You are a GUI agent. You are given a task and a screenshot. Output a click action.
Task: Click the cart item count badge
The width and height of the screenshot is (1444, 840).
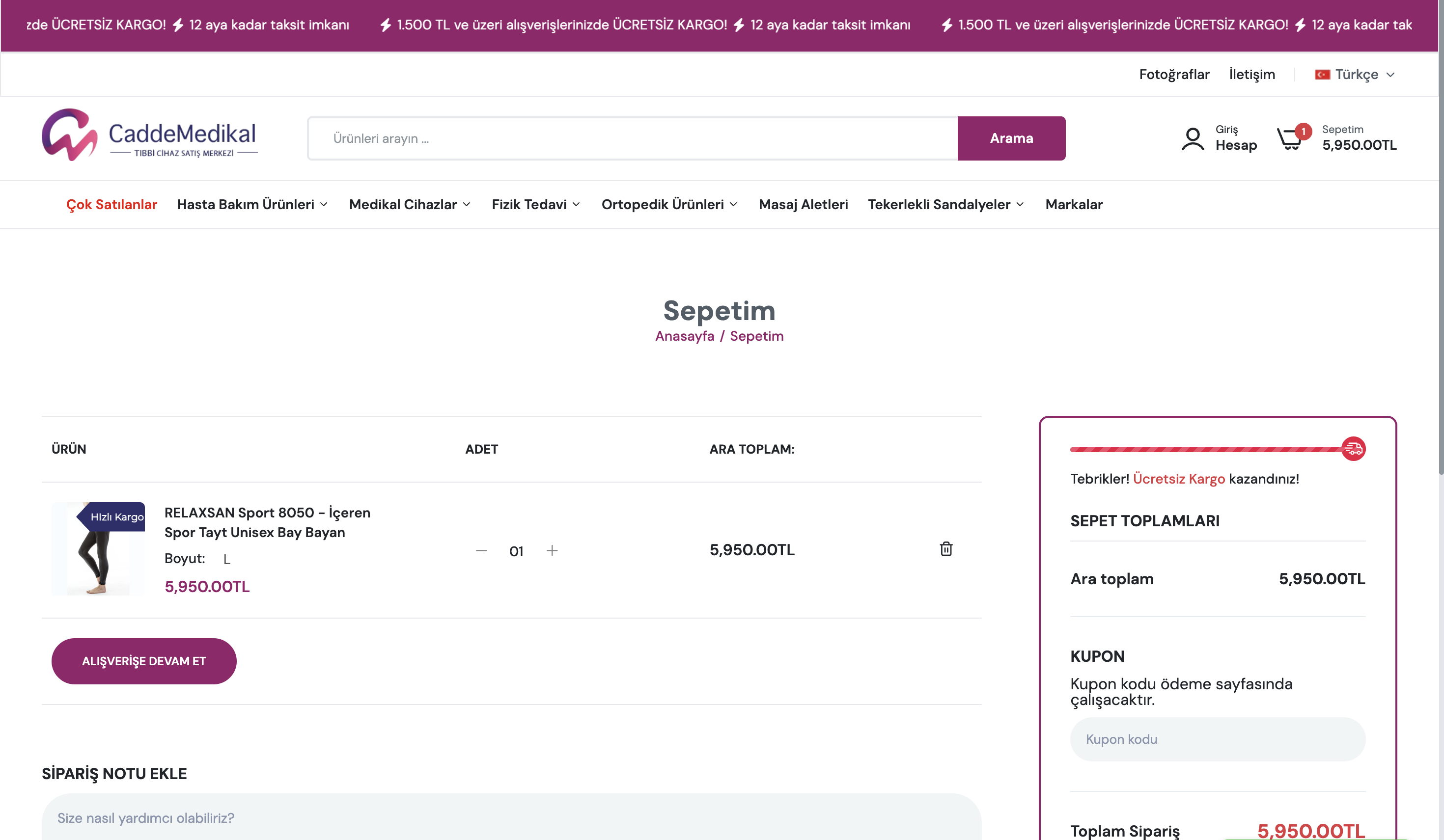tap(1303, 131)
